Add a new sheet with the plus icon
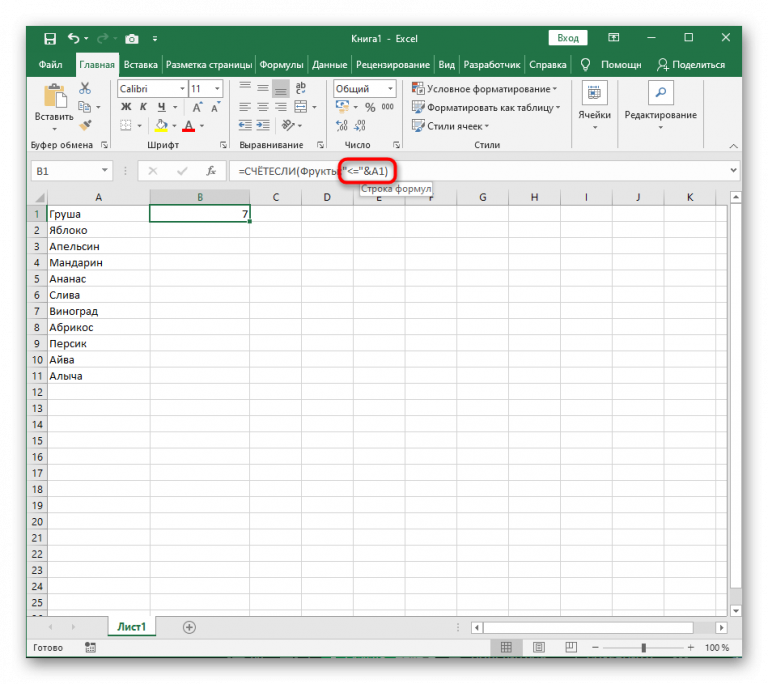The width and height of the screenshot is (768, 684). (189, 627)
